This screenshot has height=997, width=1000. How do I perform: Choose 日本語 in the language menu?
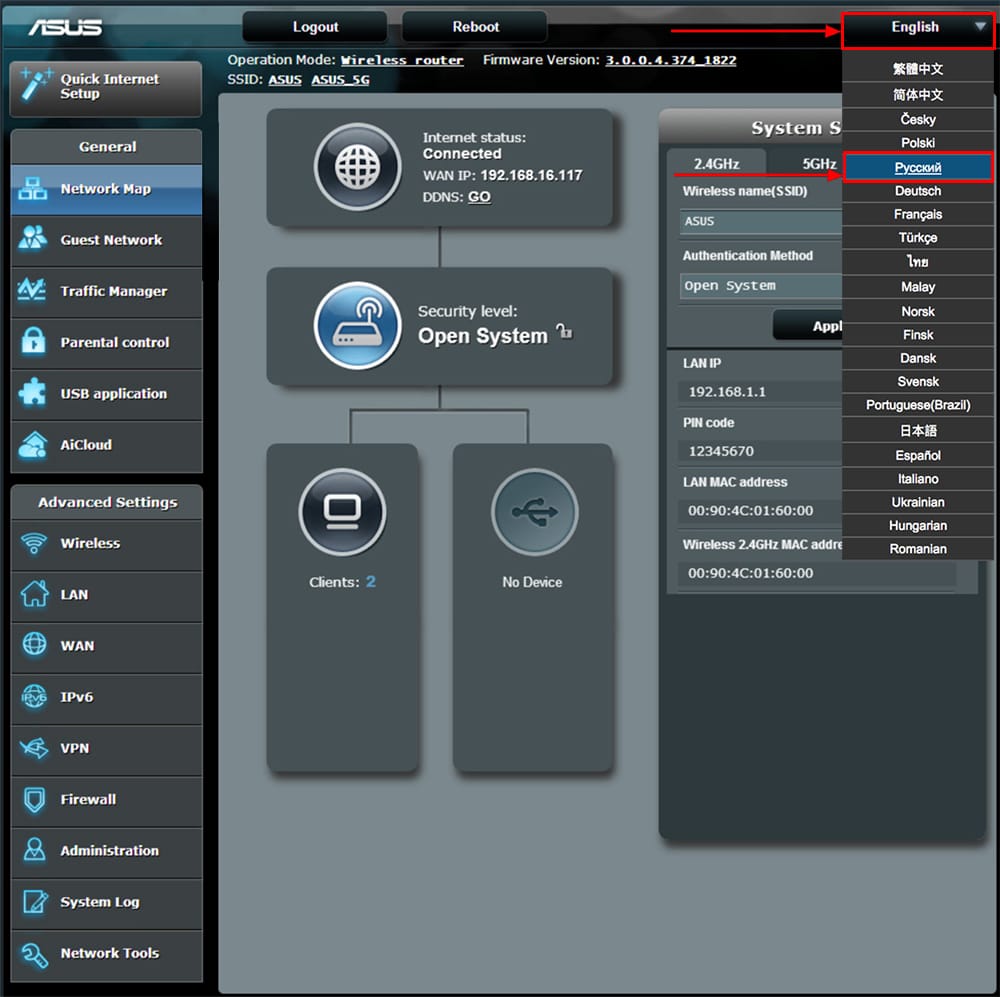click(918, 431)
